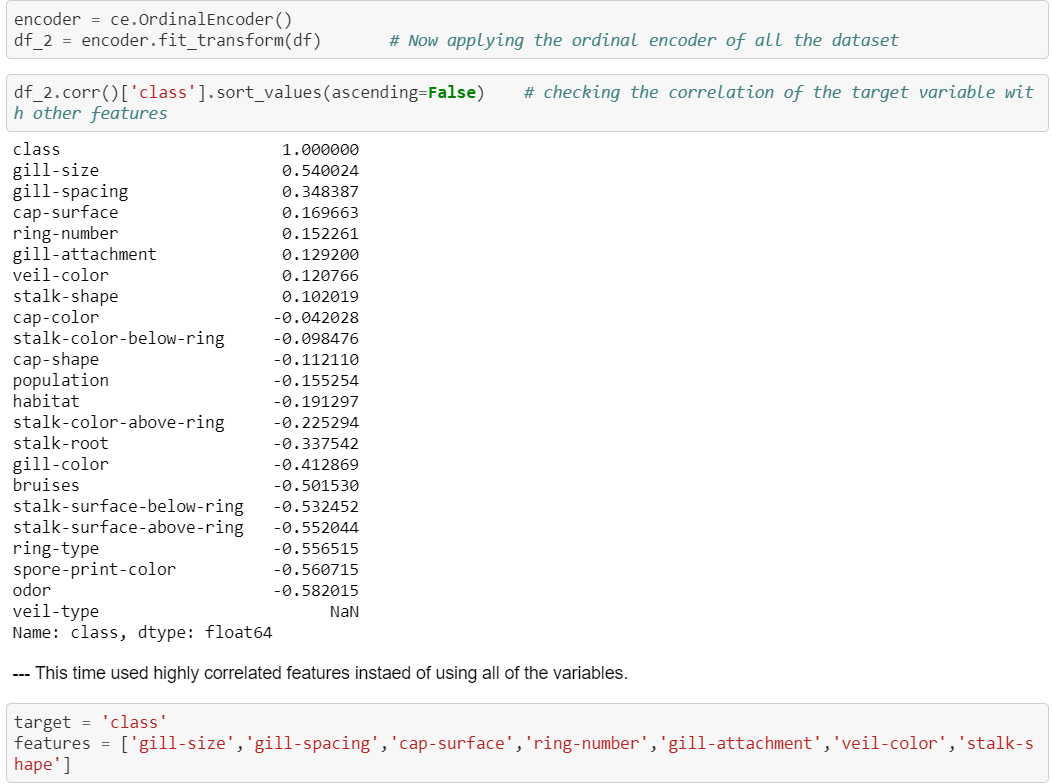Click the 'stalk-color-below-ring' row label

tap(119, 339)
